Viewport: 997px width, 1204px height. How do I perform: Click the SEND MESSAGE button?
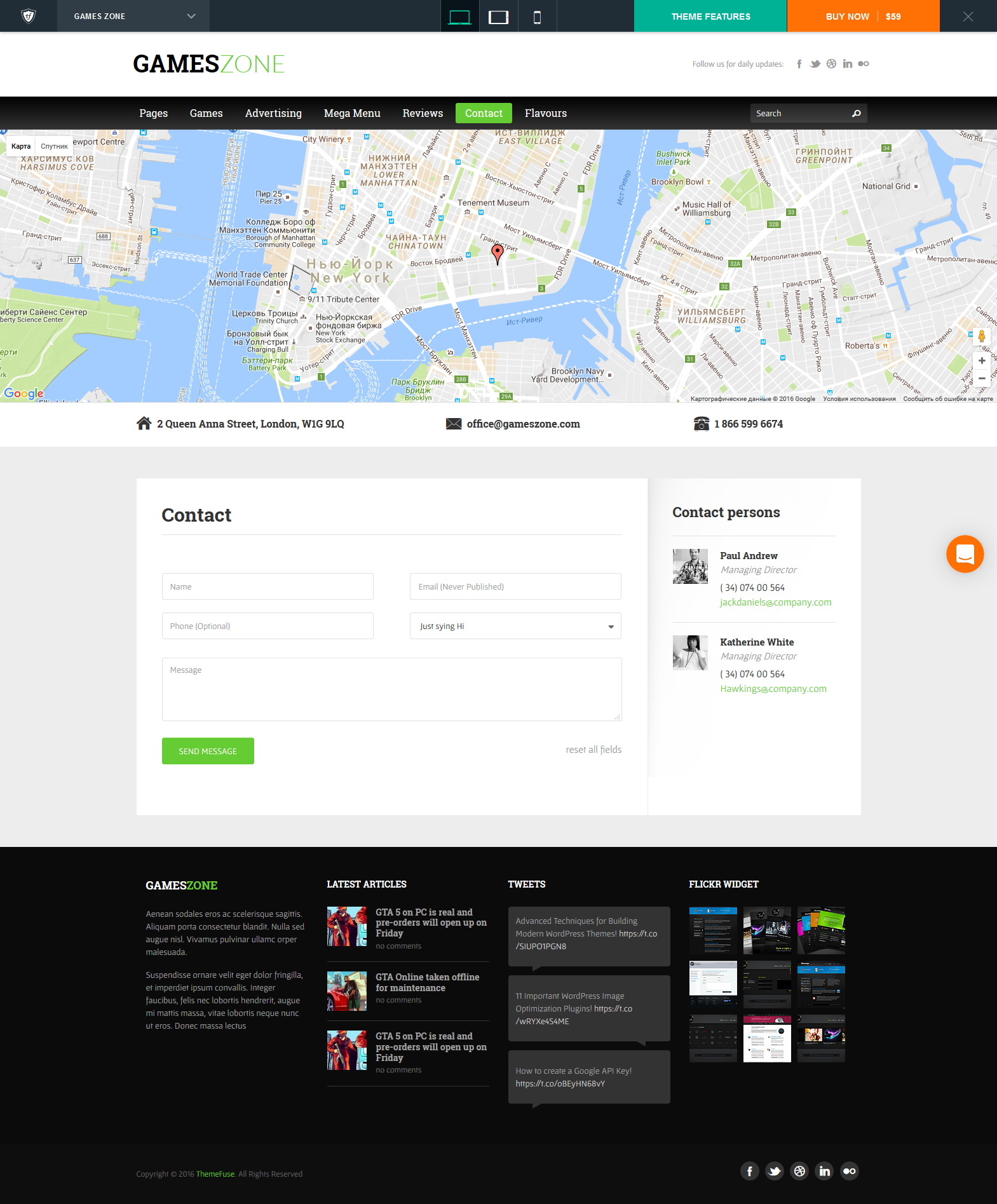pyautogui.click(x=208, y=751)
